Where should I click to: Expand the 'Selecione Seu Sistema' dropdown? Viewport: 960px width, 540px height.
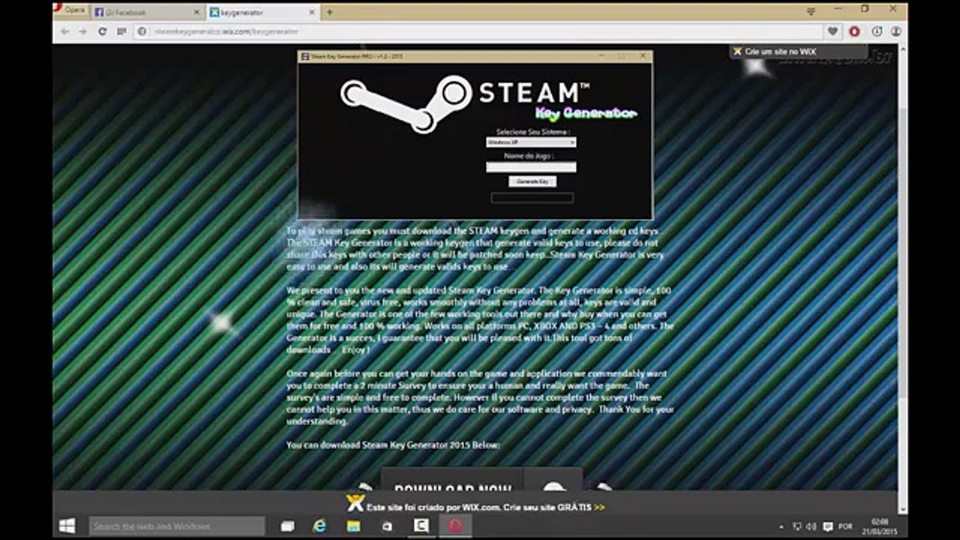pyautogui.click(x=531, y=143)
